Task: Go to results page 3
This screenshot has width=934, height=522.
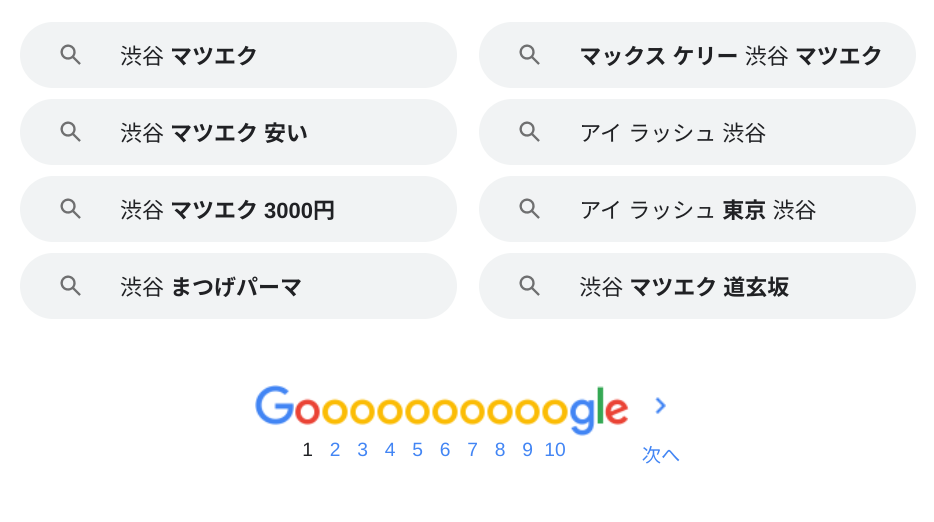Action: [x=362, y=450]
